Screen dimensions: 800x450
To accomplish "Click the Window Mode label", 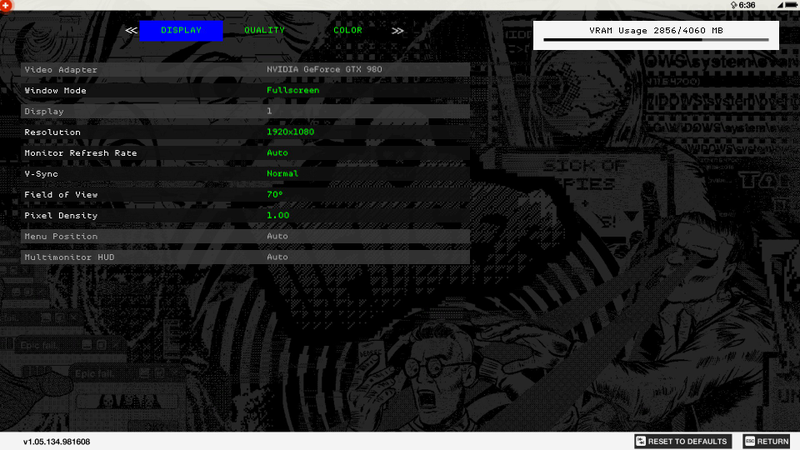I will pos(55,91).
